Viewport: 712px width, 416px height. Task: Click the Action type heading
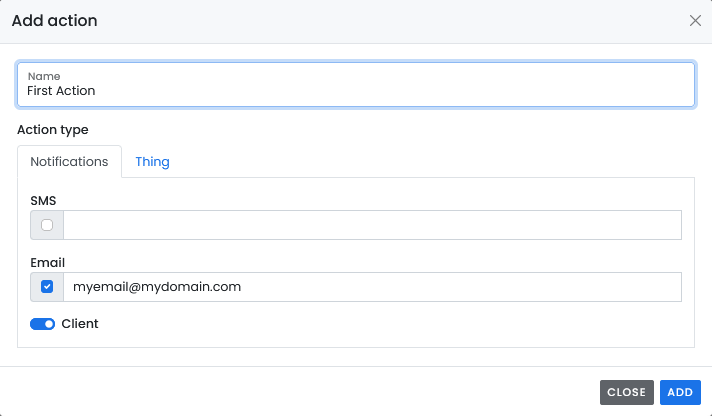[x=53, y=130]
